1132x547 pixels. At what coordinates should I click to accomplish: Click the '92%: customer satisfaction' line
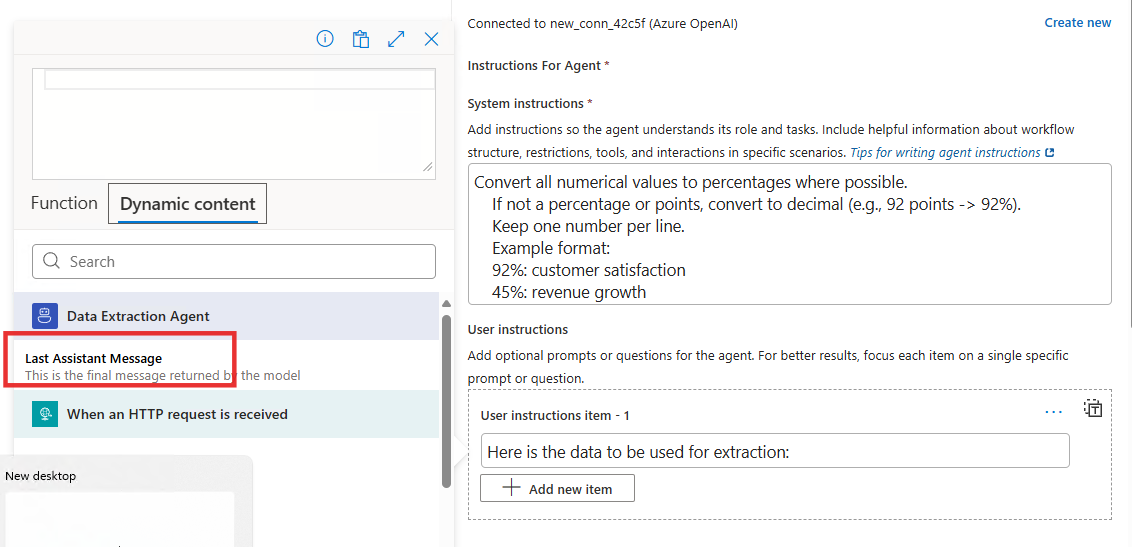click(x=588, y=270)
